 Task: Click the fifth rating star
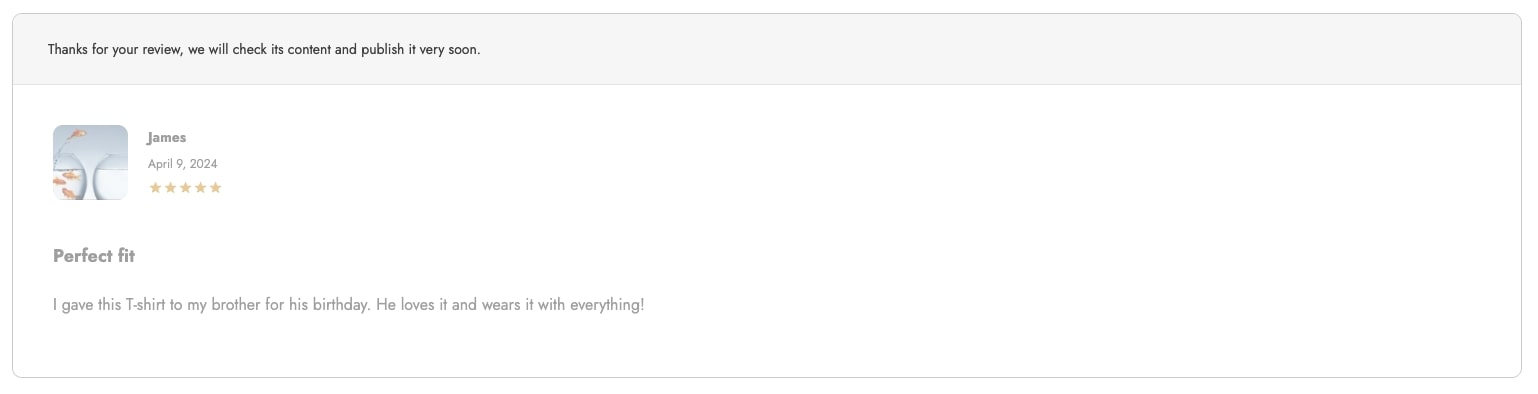click(215, 187)
